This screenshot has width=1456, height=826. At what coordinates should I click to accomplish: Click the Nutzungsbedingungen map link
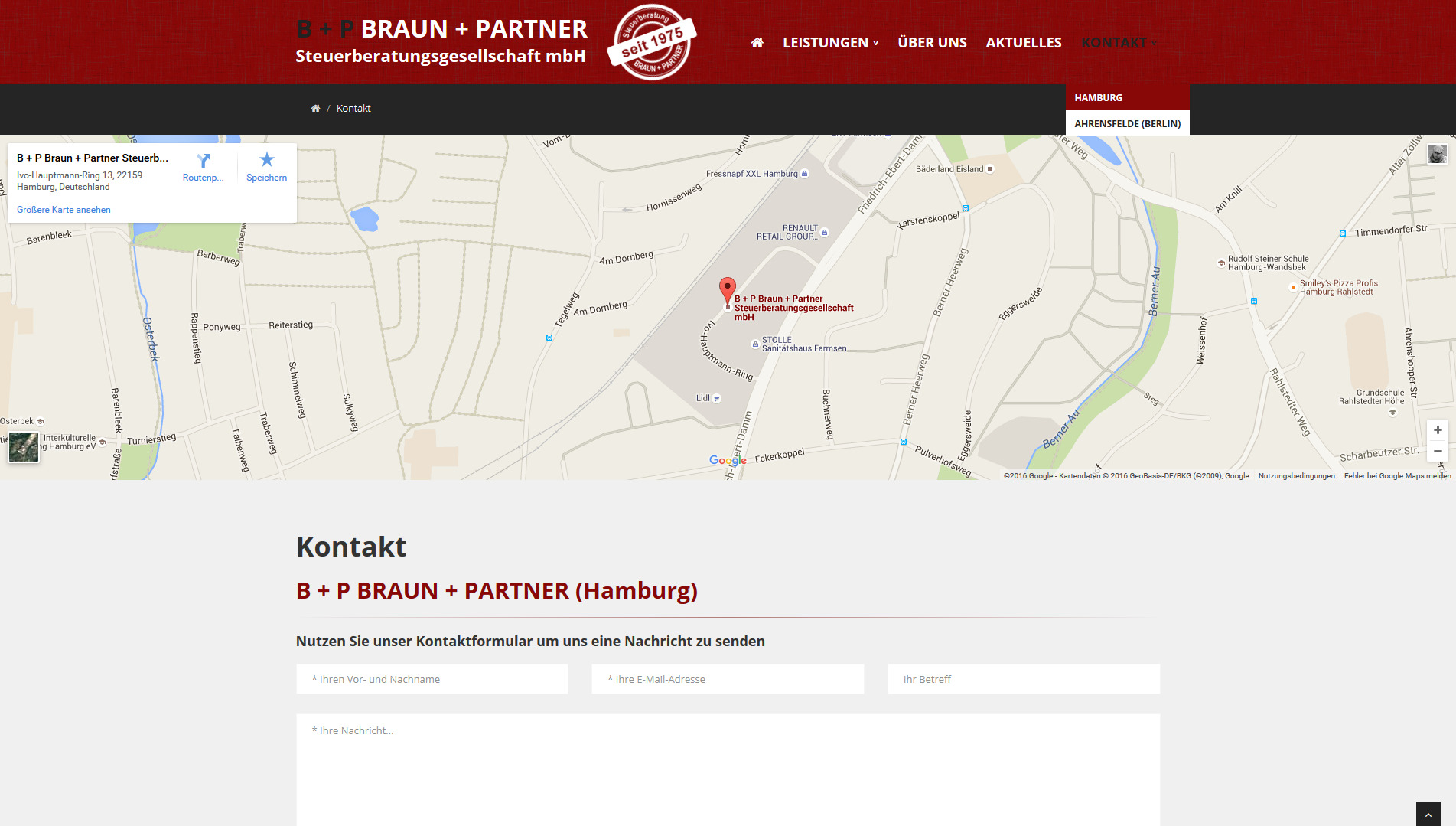coord(1296,476)
